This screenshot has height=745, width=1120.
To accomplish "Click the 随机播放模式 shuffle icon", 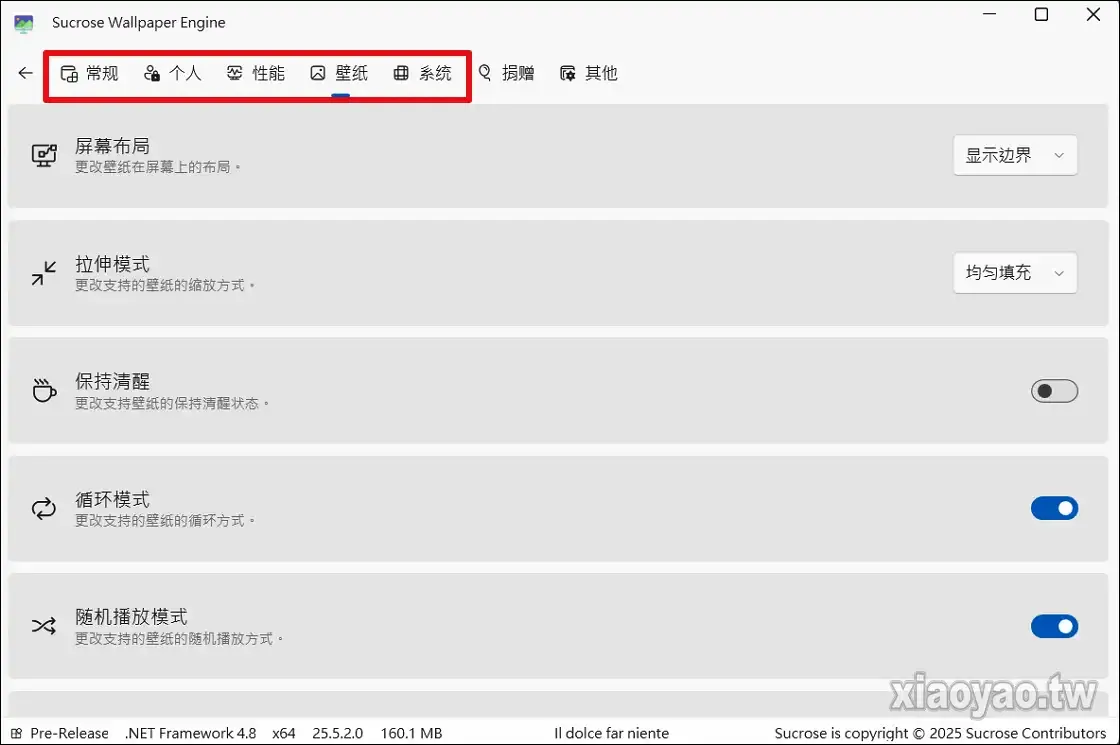I will click(x=44, y=626).
